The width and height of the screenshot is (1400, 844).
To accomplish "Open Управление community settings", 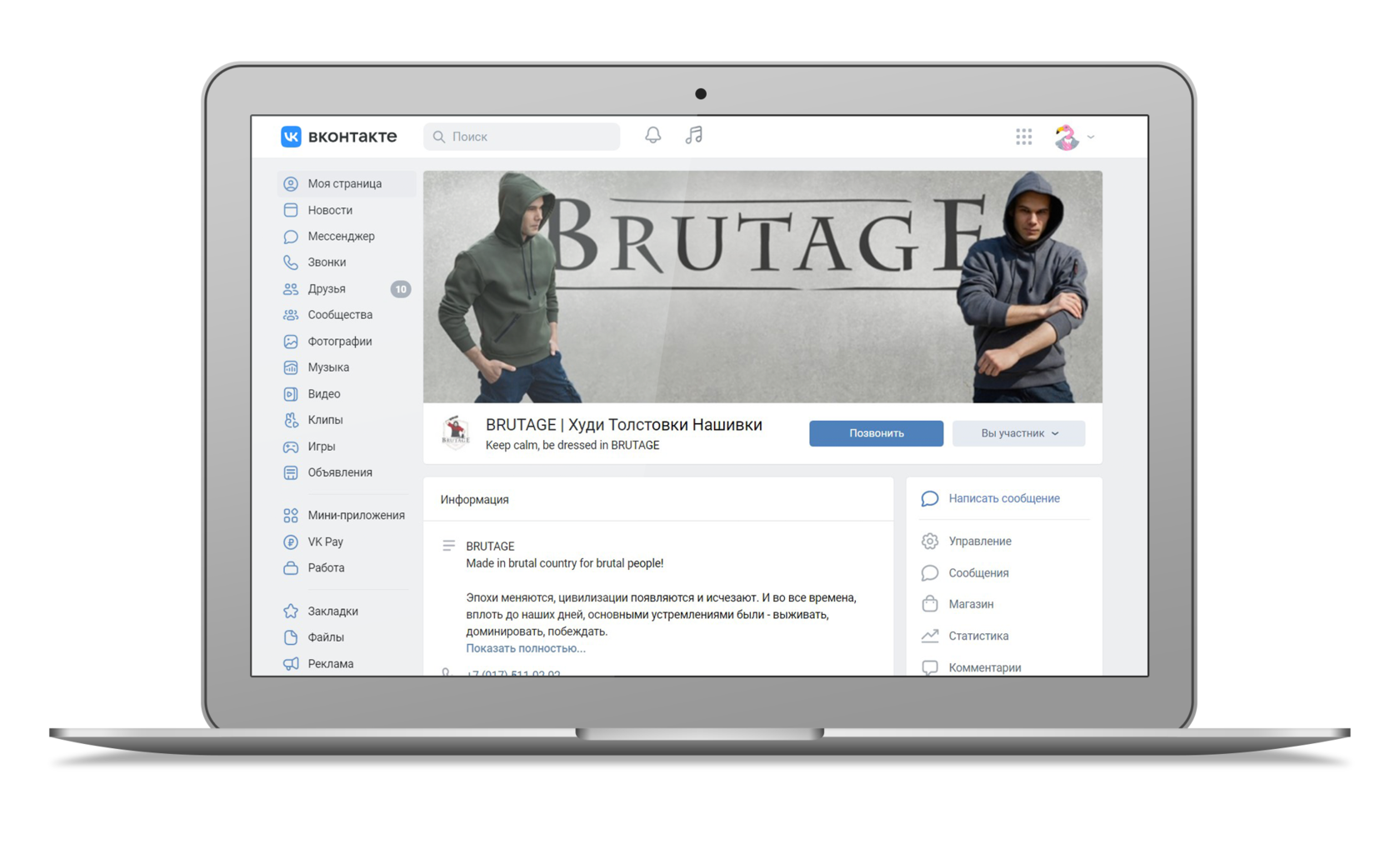I will tap(980, 542).
